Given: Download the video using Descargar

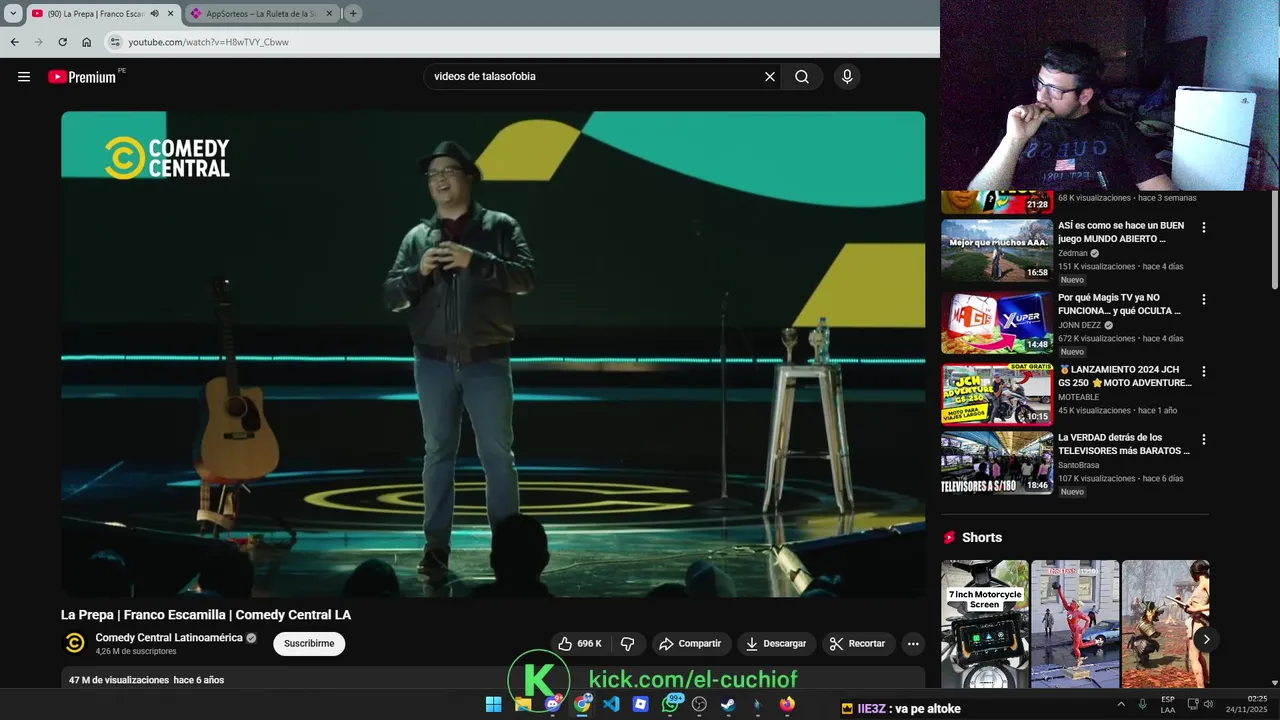Looking at the screenshot, I should pyautogui.click(x=776, y=644).
